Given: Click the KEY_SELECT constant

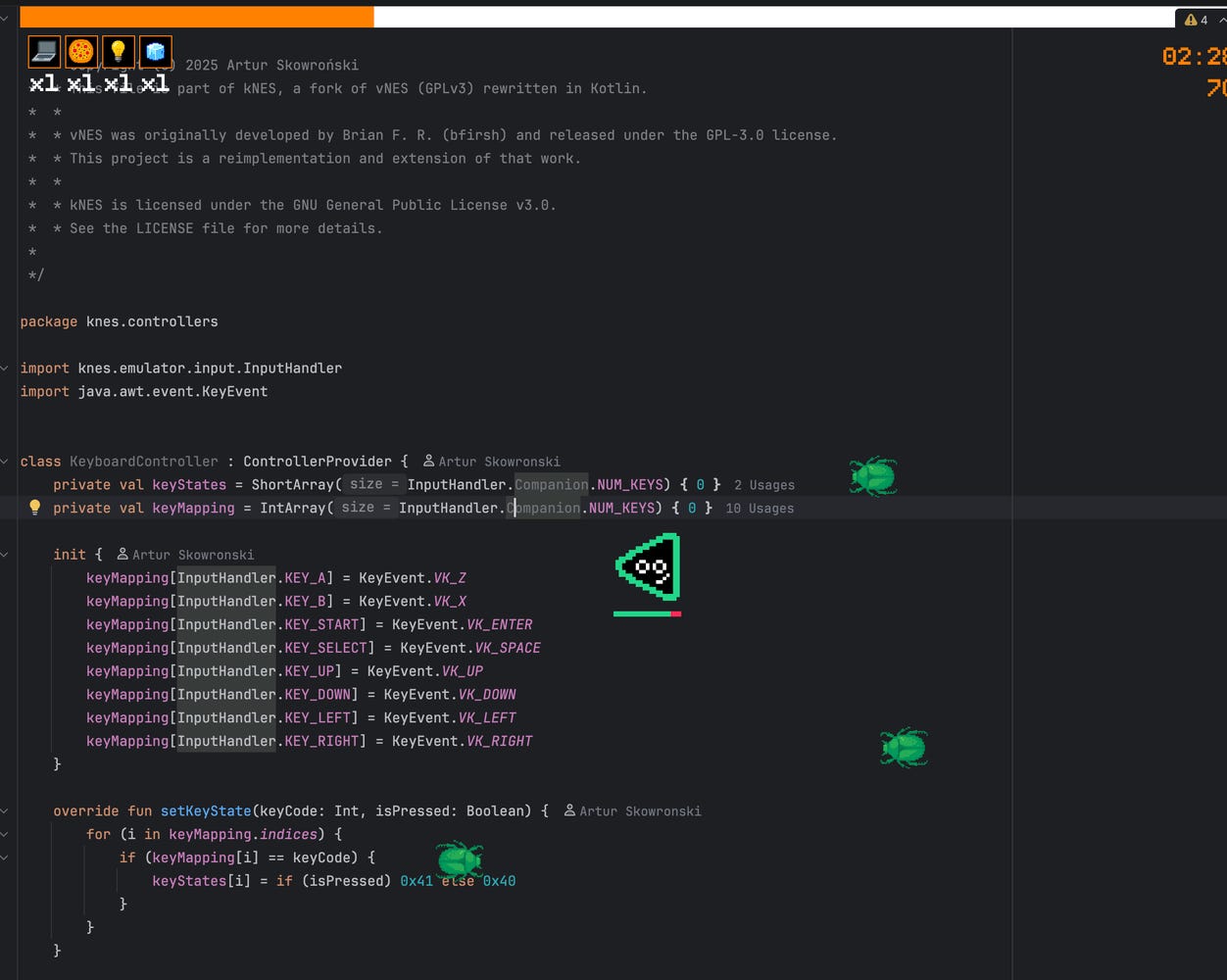Looking at the screenshot, I should click(326, 648).
